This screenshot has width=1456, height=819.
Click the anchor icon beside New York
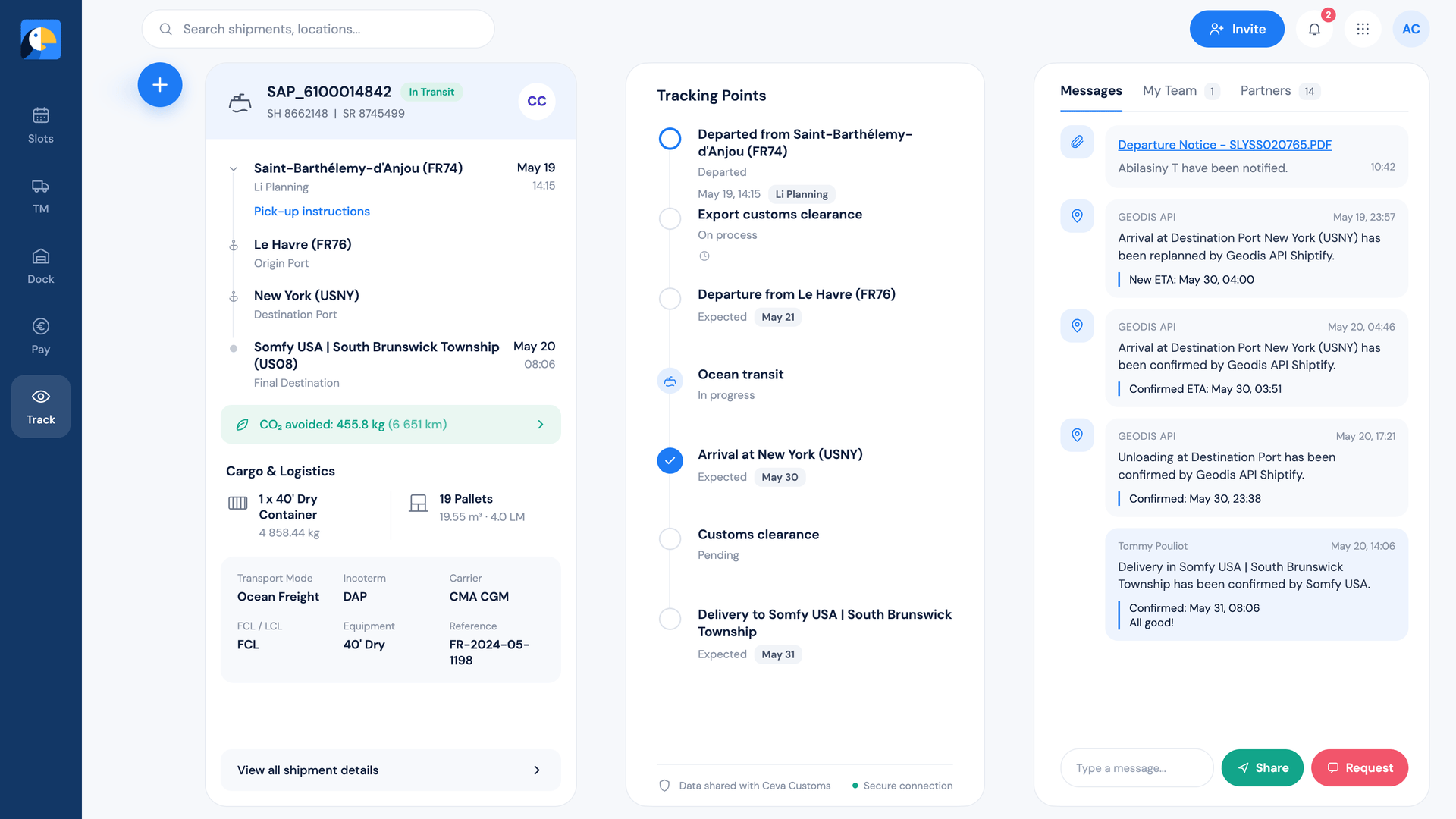pyautogui.click(x=234, y=297)
